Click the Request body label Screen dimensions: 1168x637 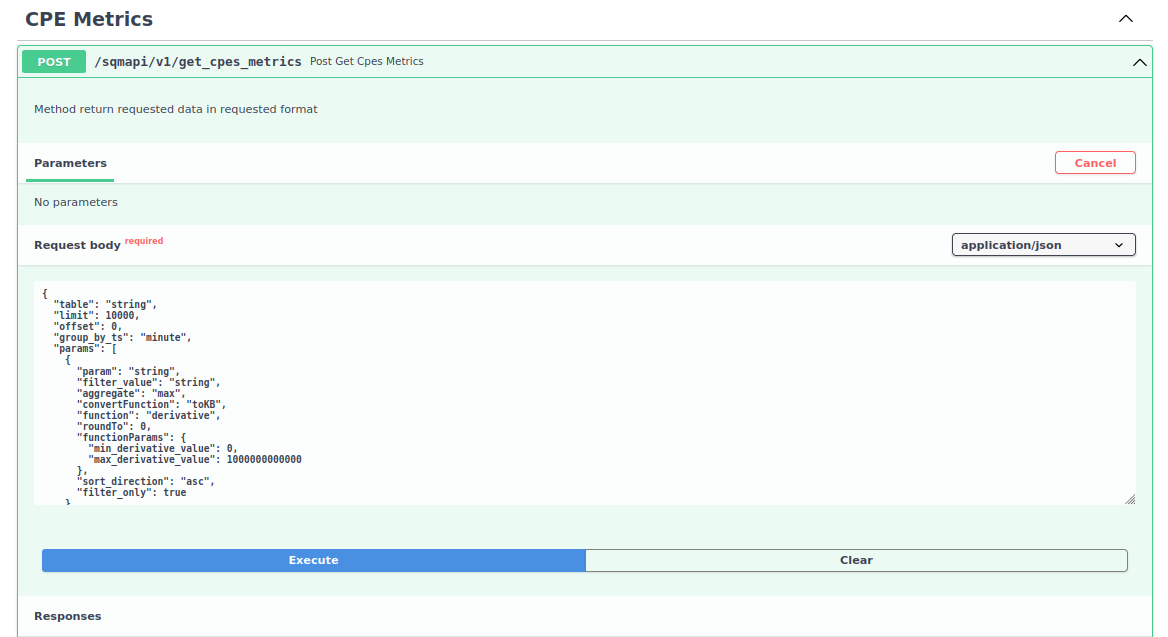(x=77, y=245)
